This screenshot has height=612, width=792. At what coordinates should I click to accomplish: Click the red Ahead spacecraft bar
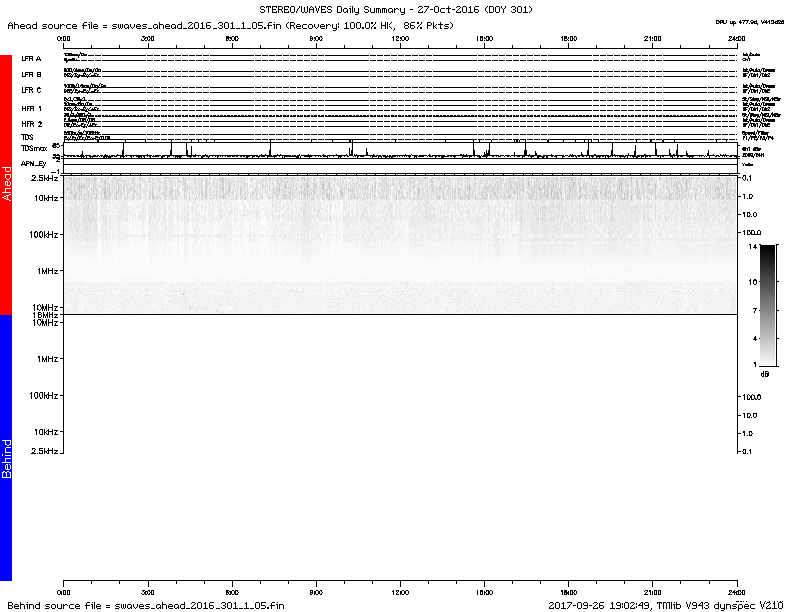click(x=6, y=185)
